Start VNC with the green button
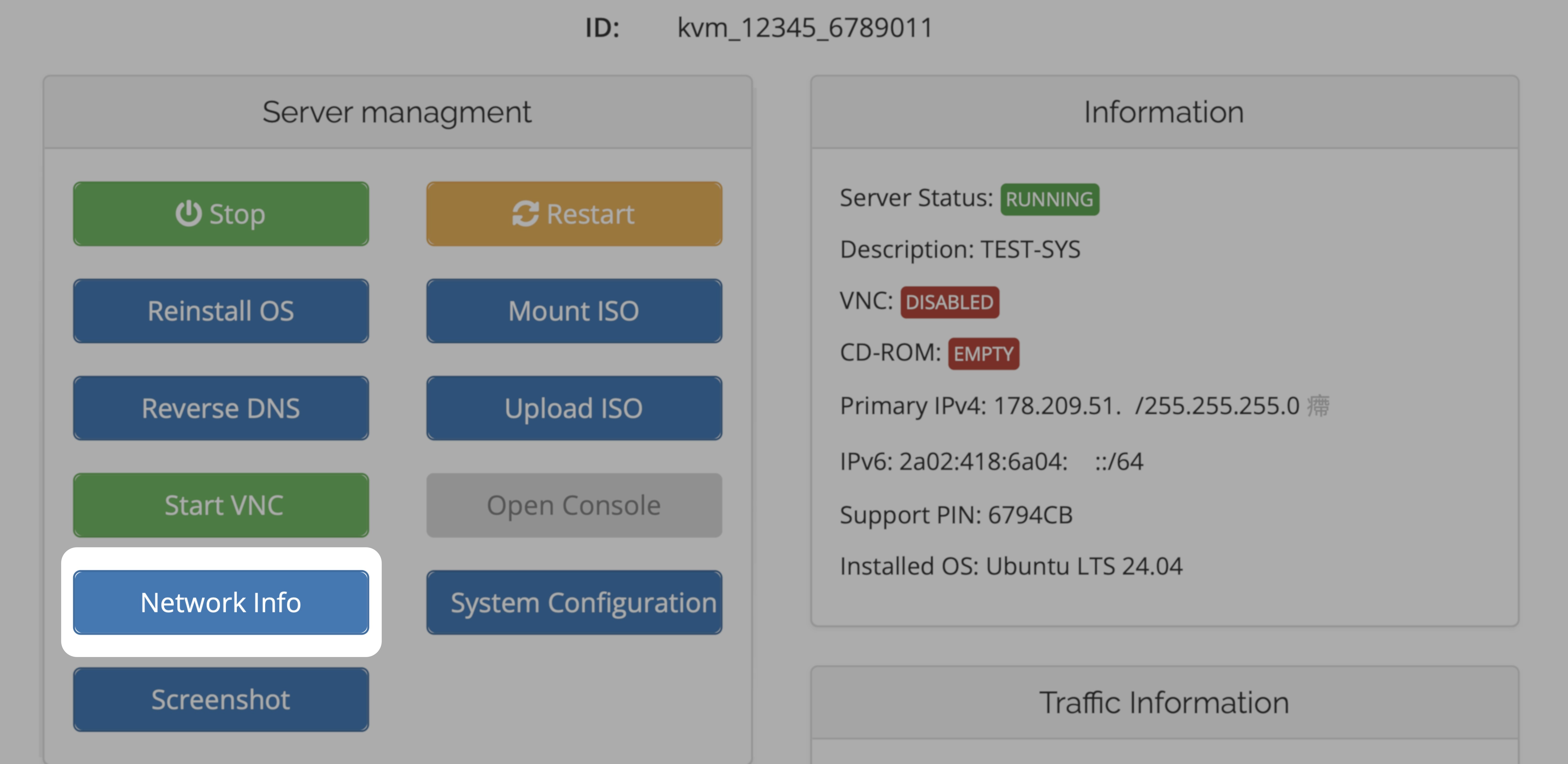The height and width of the screenshot is (764, 1568). pyautogui.click(x=220, y=505)
